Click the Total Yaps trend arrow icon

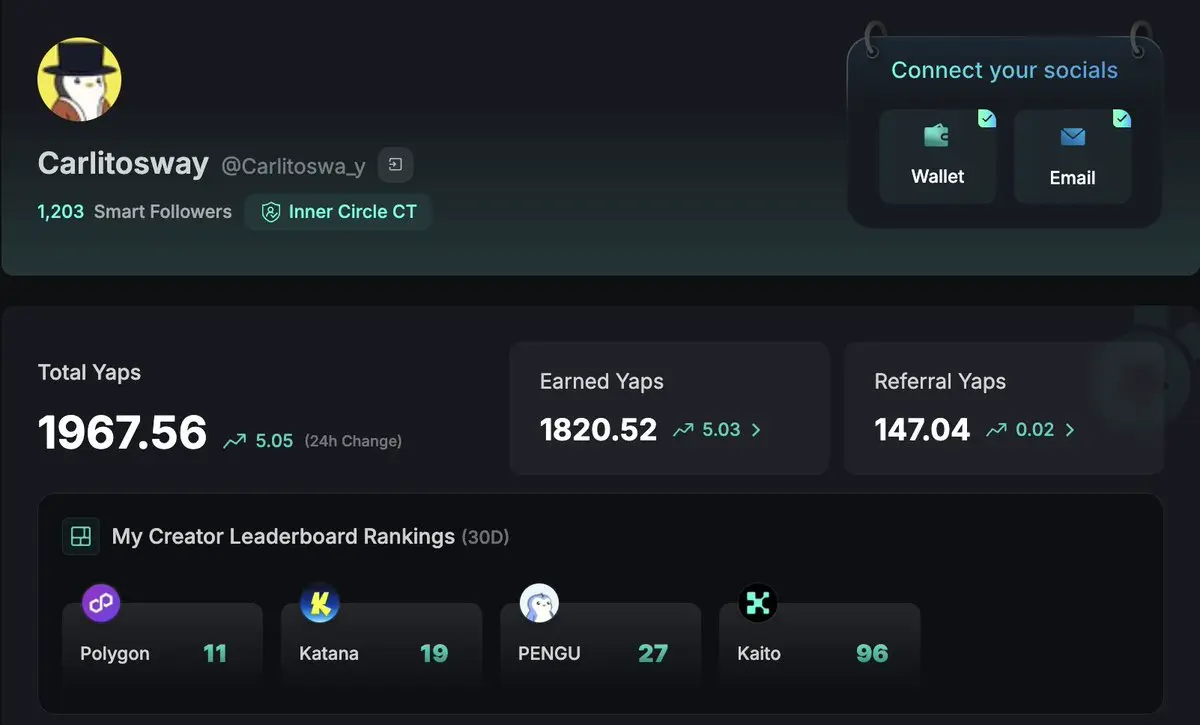234,441
